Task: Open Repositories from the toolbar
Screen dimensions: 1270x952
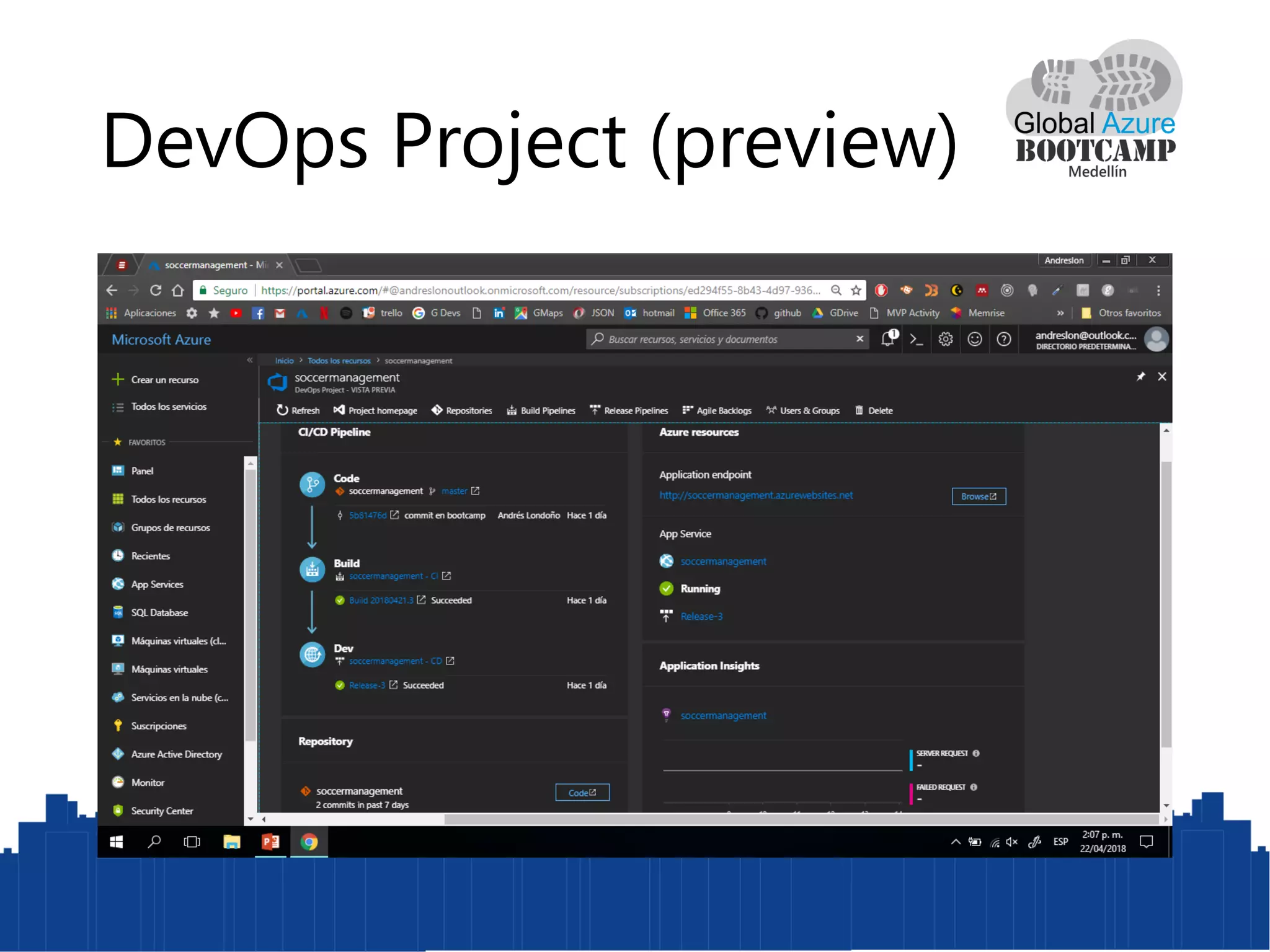Action: [461, 410]
